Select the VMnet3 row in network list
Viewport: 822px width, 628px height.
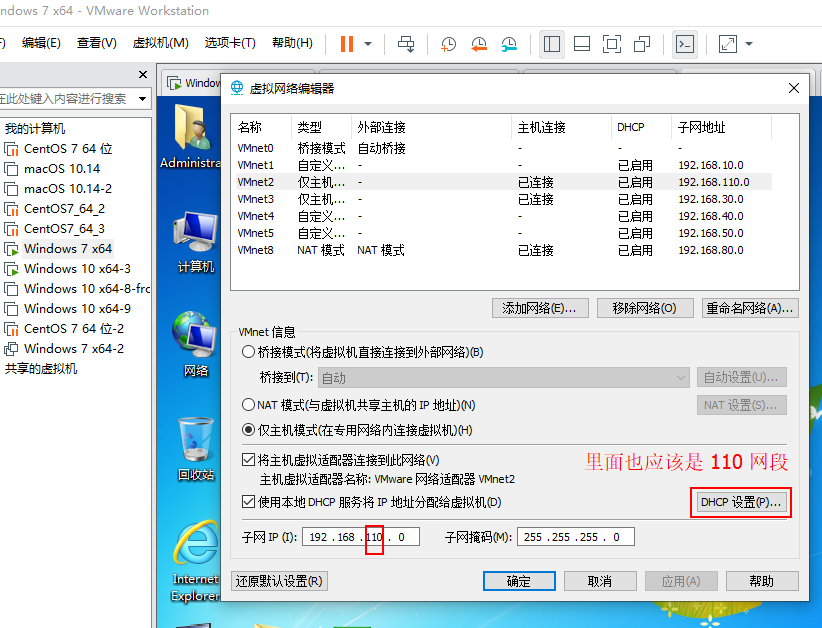504,199
